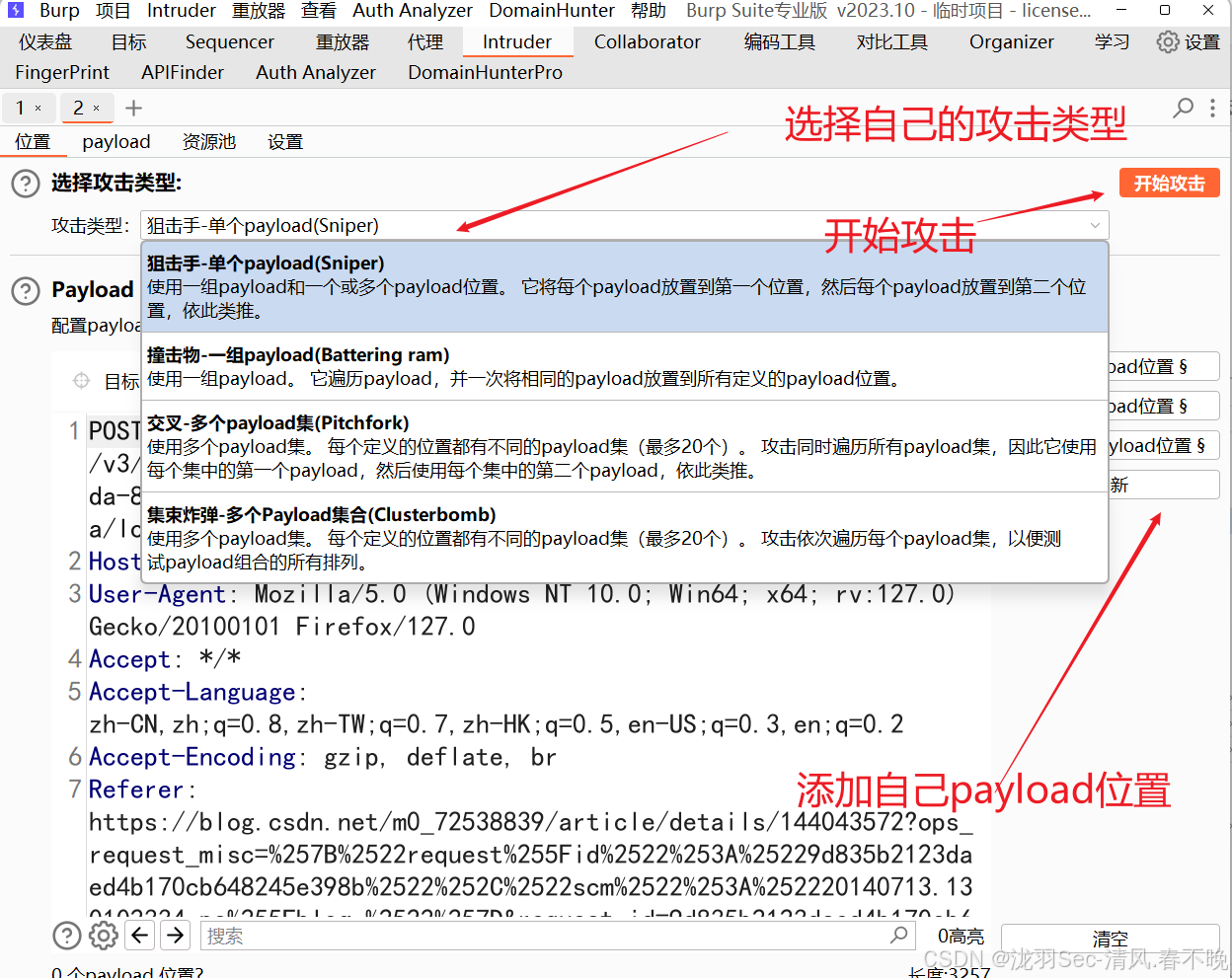Open the 重放器 menu in menu bar
Screen dimensions: 1232x978
[259, 11]
